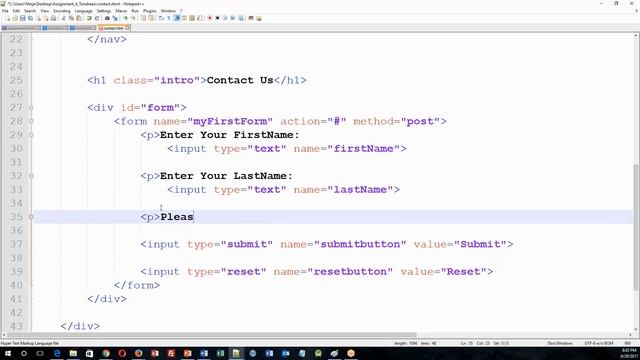
Task: Open the Search menu
Action: click(x=30, y=11)
